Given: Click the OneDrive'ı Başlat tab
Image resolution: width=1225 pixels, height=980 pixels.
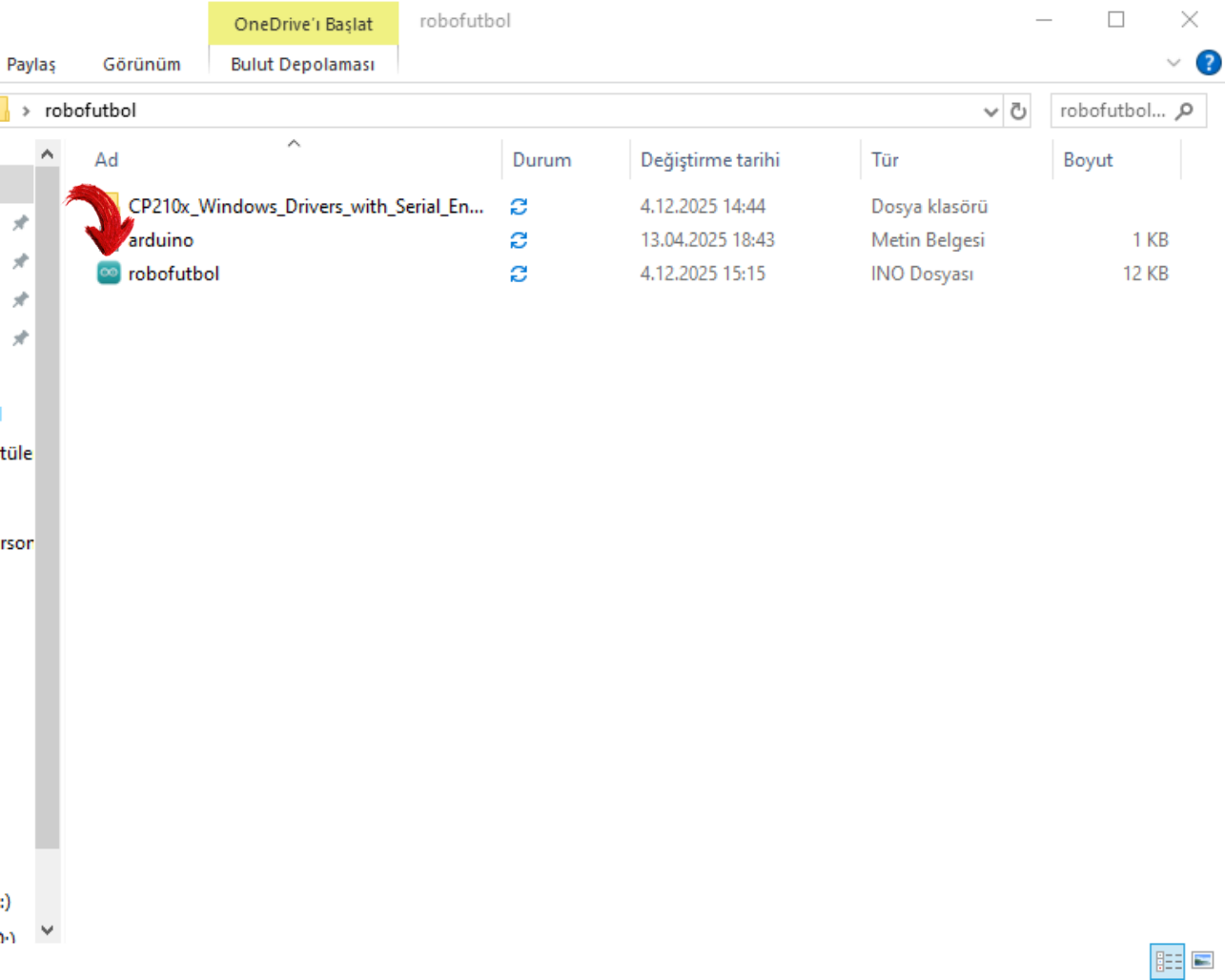Looking at the screenshot, I should (303, 24).
